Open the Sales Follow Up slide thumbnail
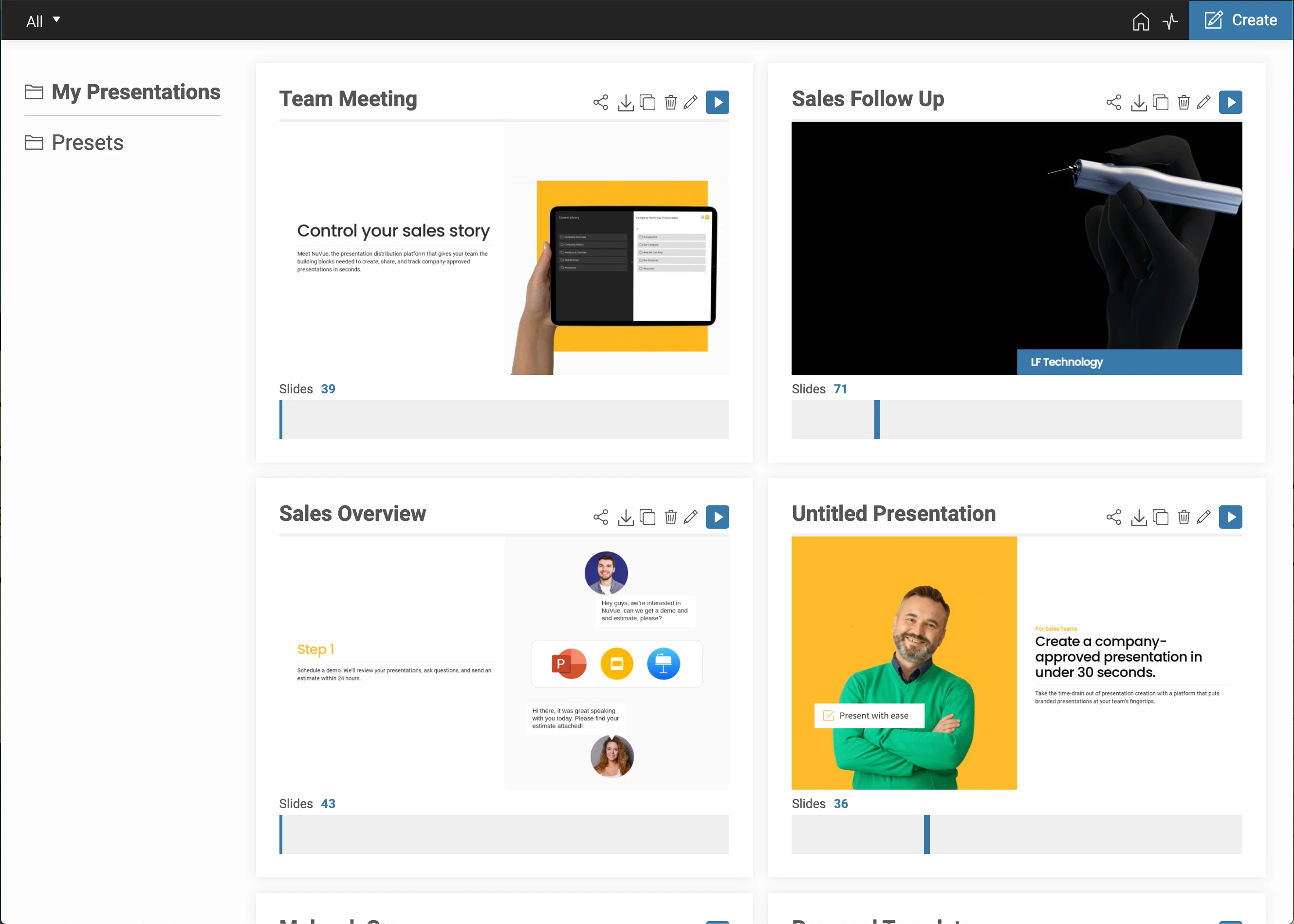Viewport: 1294px width, 924px height. [1017, 248]
